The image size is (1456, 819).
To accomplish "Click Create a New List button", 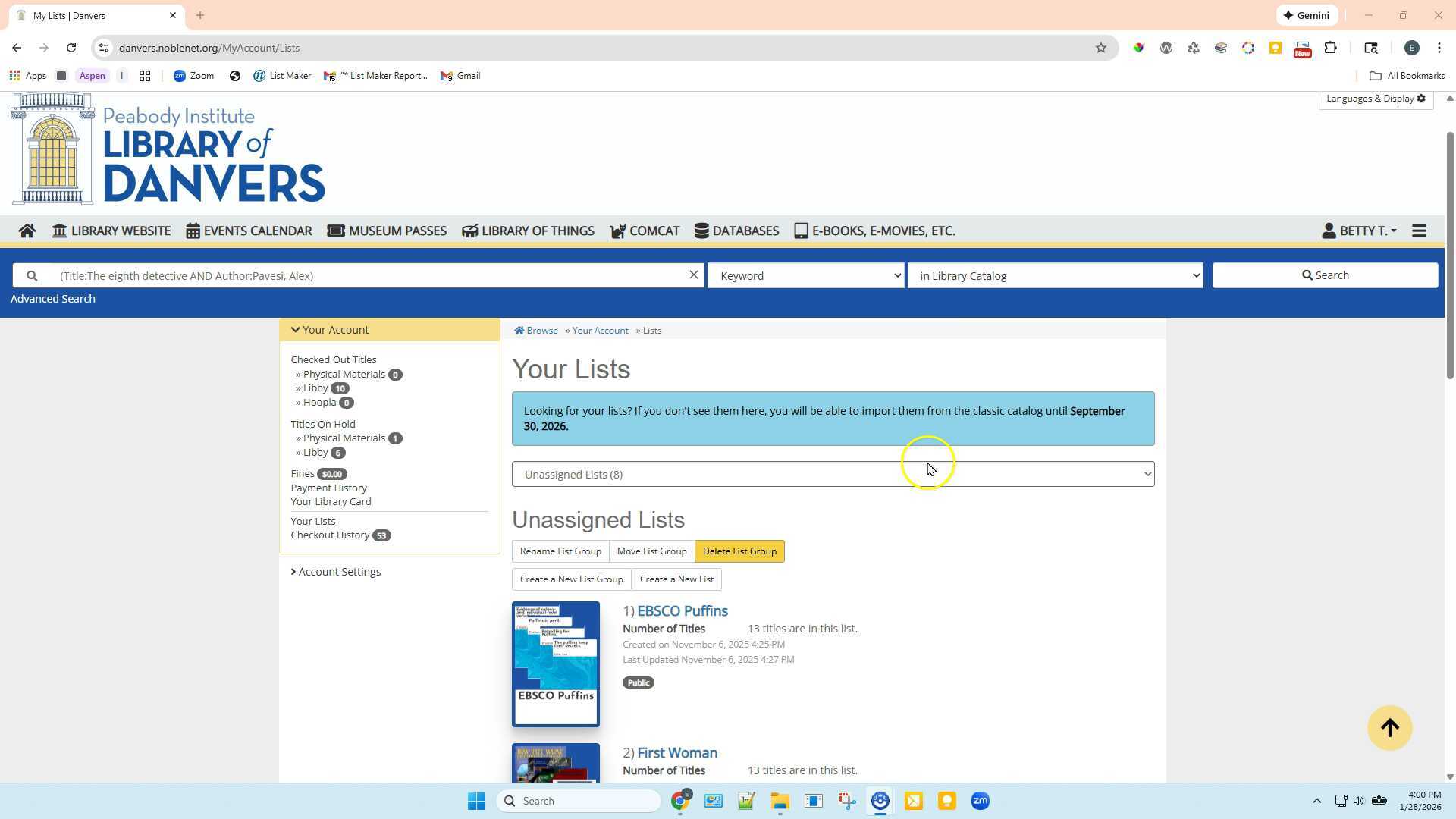I will pyautogui.click(x=676, y=579).
